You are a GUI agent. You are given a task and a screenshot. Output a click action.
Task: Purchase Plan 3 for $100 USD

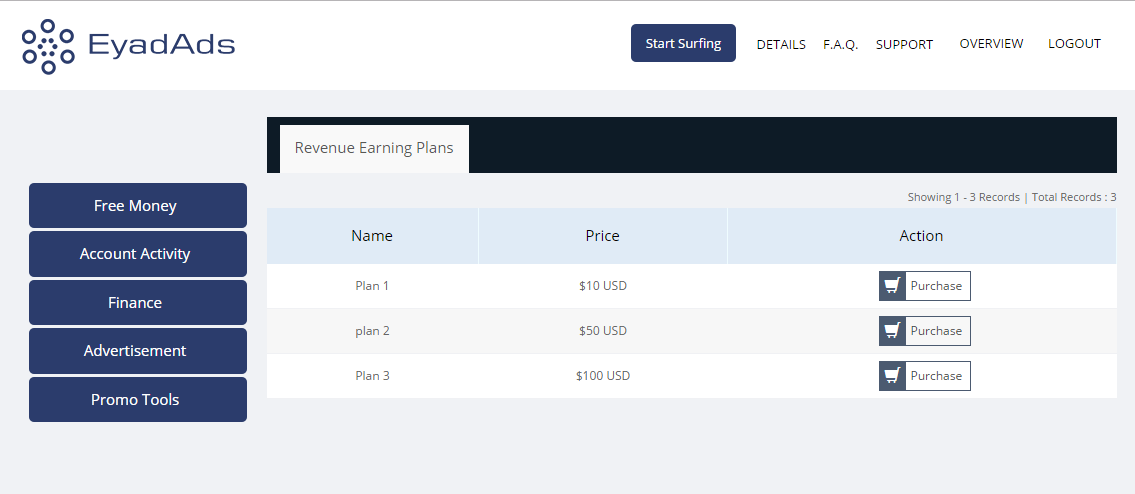click(924, 376)
